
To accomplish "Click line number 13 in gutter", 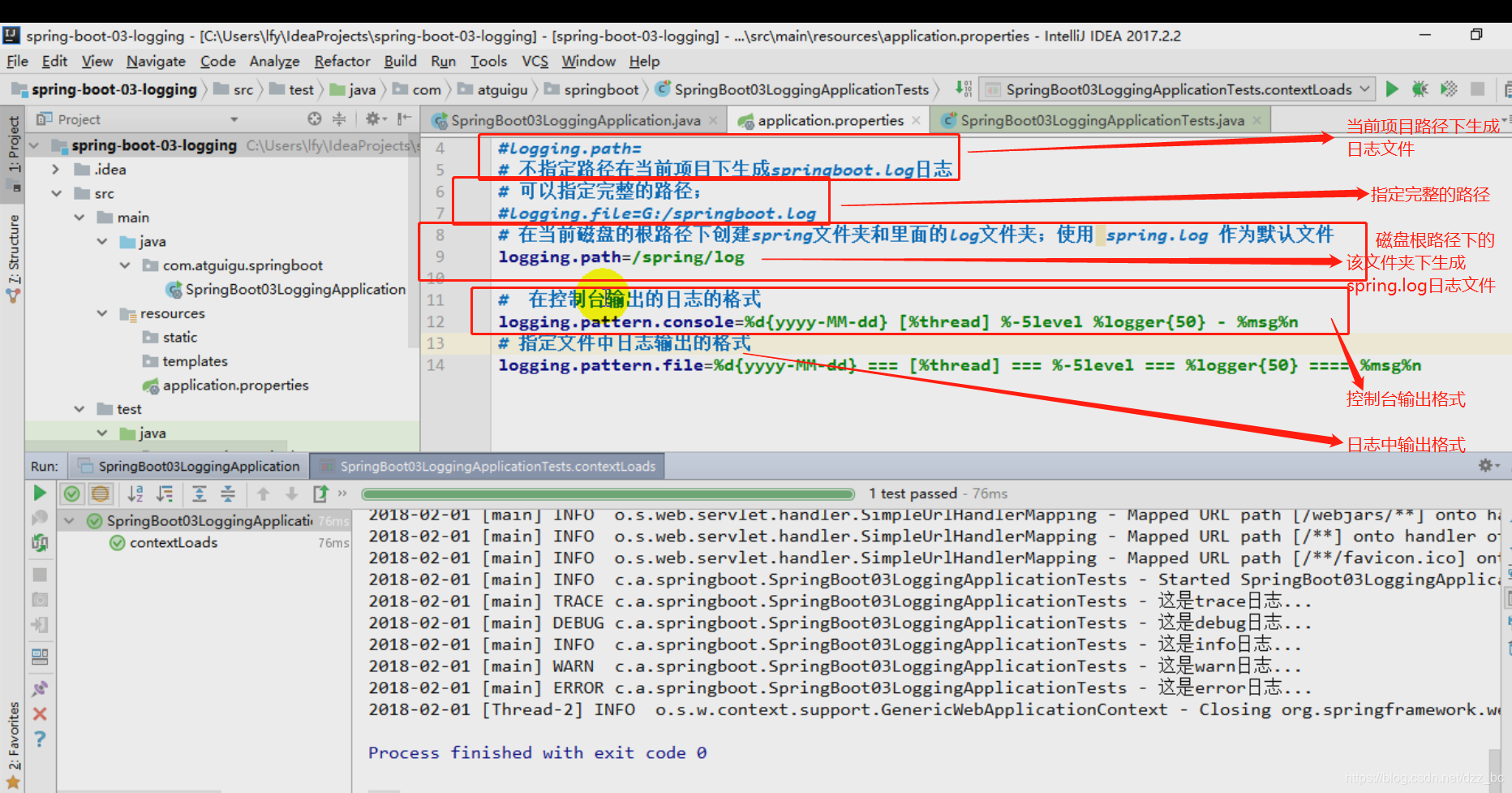I will tap(436, 343).
